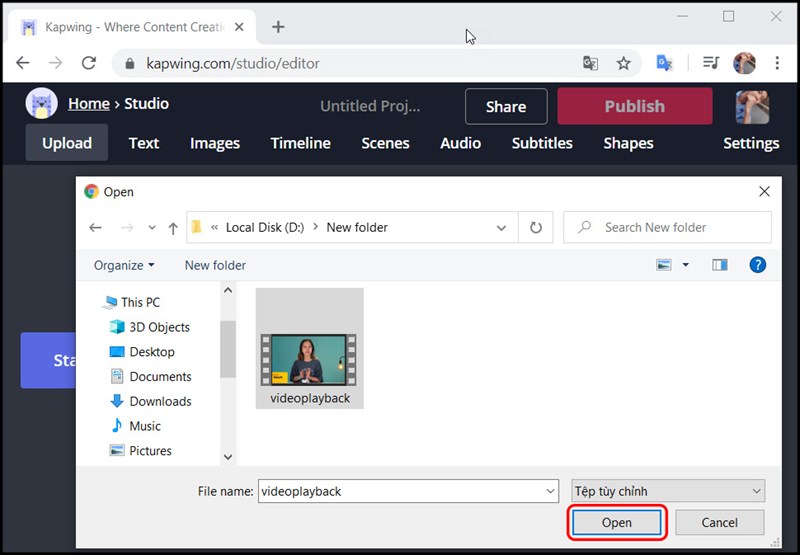Image resolution: width=800 pixels, height=555 pixels.
Task: Bookmark this page with the star icon
Action: coord(624,63)
